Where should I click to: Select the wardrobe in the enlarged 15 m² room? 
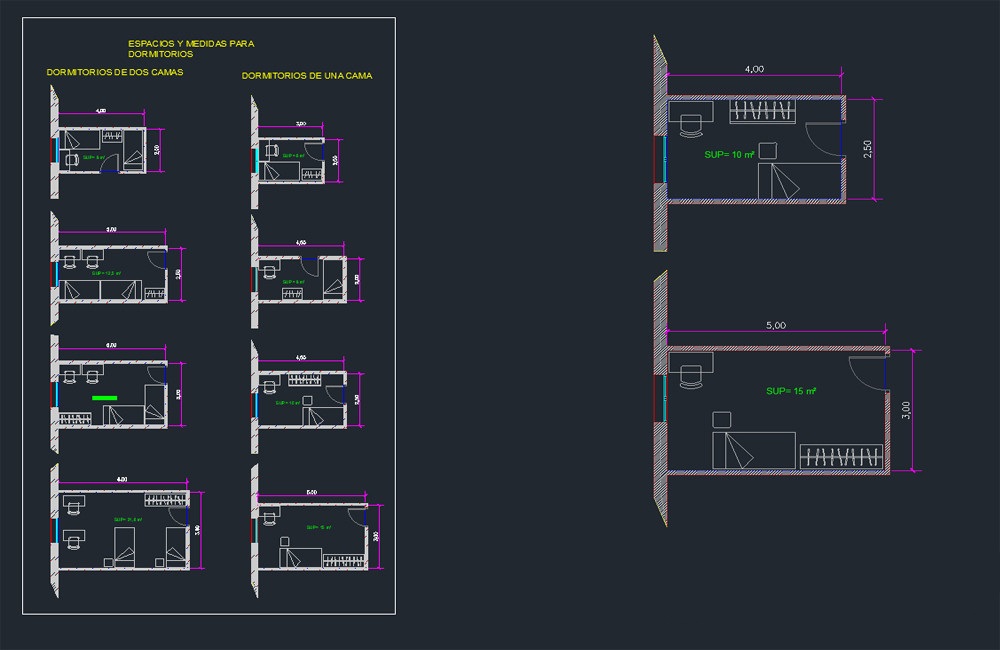click(842, 457)
